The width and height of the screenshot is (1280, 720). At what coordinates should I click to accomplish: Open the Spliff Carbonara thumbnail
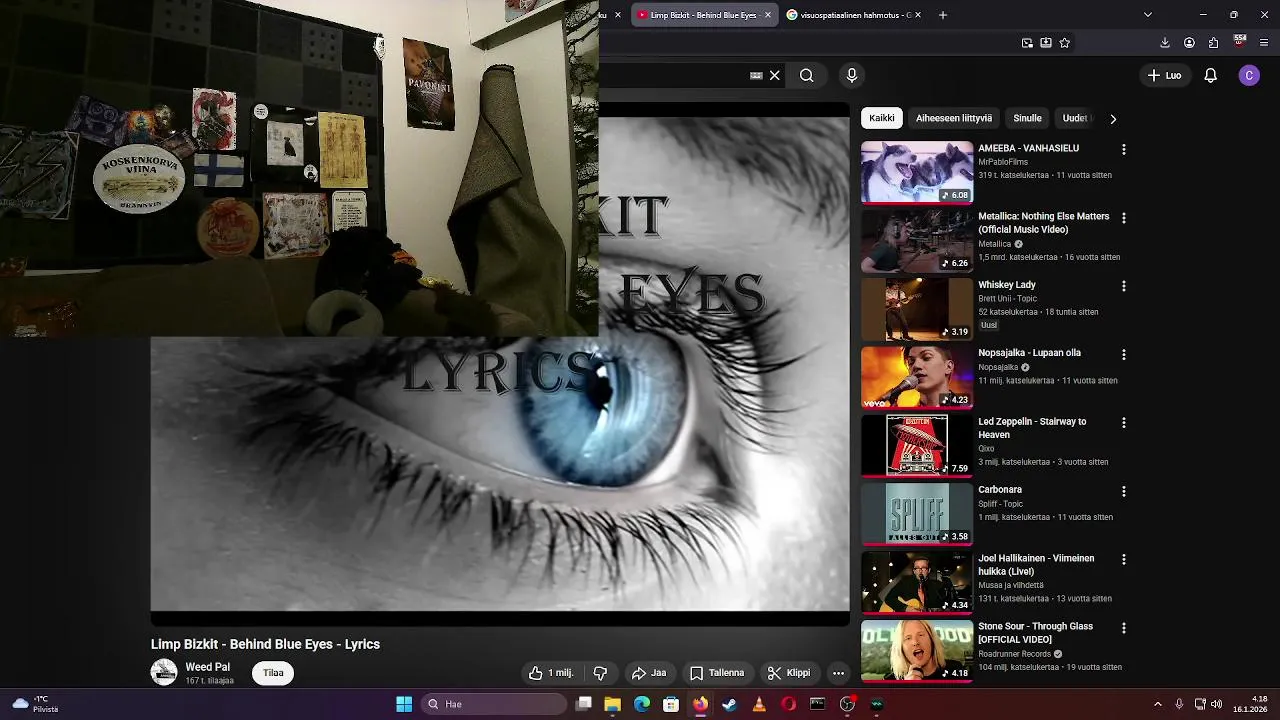(x=917, y=514)
